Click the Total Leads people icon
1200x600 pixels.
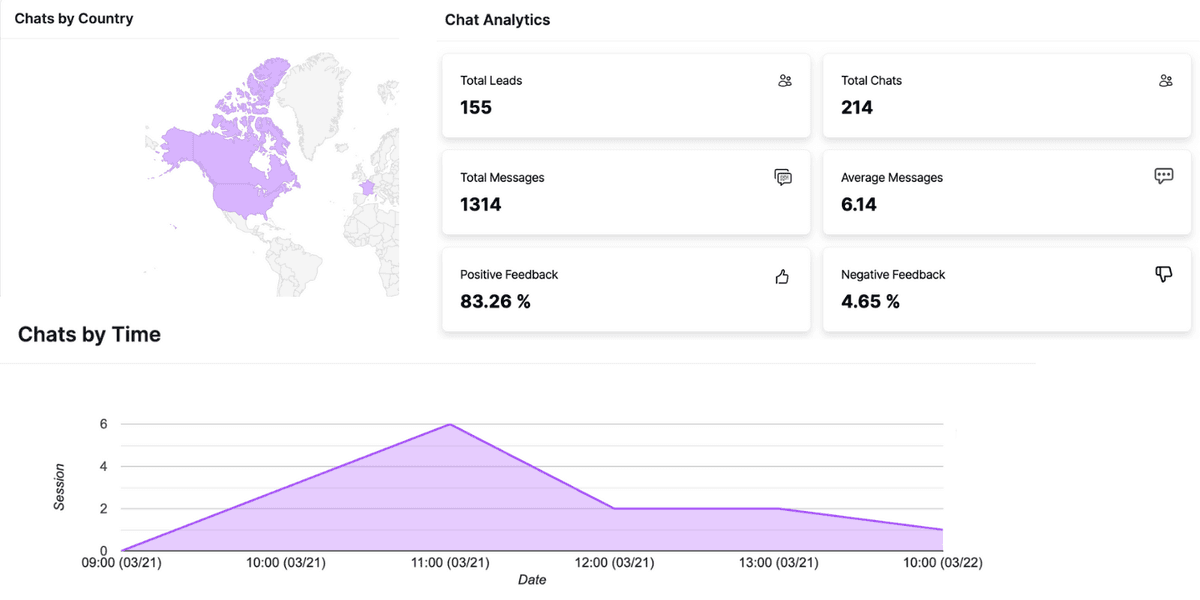pos(785,80)
